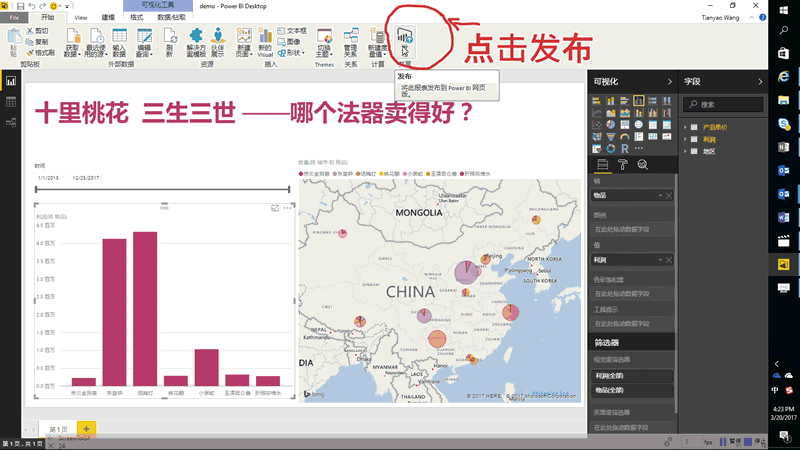Open dropdown arrow on 物品 axis field
Viewport: 800px width, 450px height.
click(x=660, y=196)
